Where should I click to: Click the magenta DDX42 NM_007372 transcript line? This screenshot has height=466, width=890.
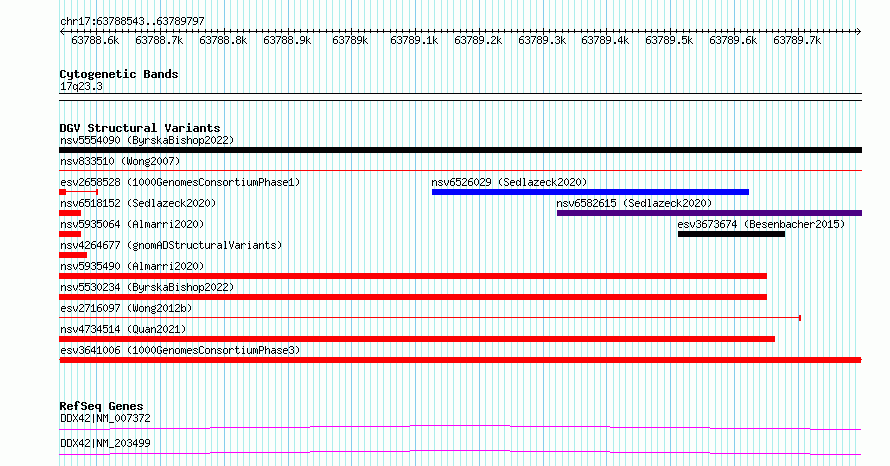click(x=460, y=427)
